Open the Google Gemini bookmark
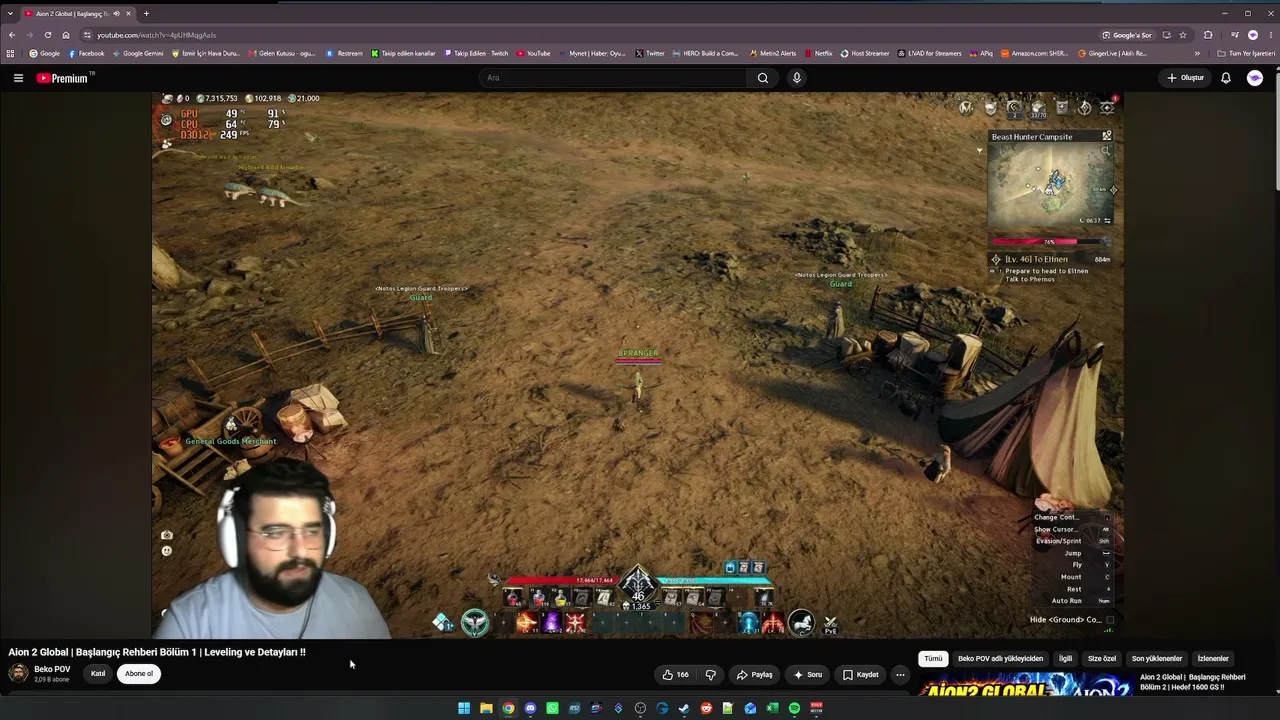The height and width of the screenshot is (720, 1280). click(138, 53)
